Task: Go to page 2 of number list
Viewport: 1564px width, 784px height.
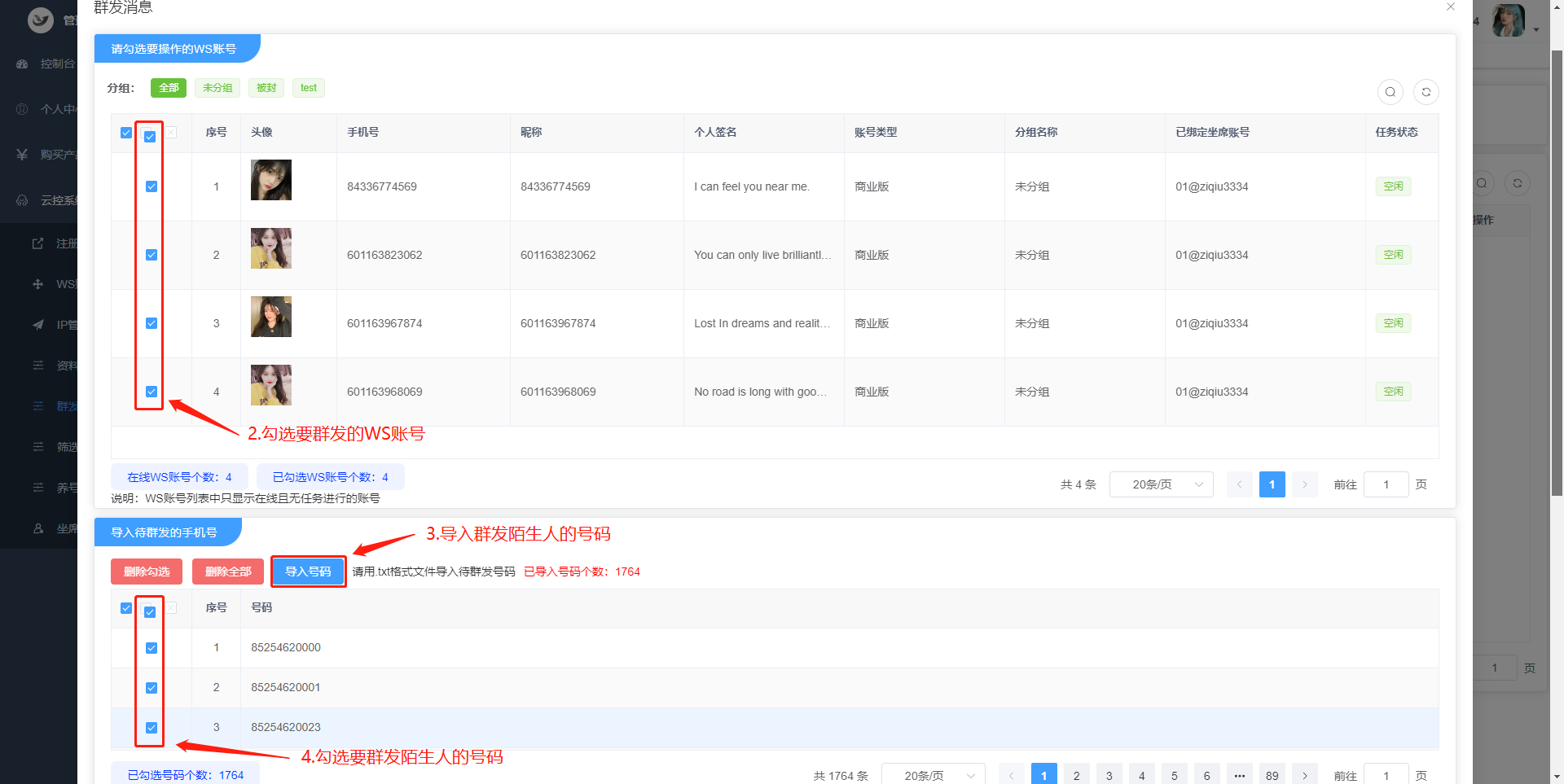Action: (x=1077, y=775)
